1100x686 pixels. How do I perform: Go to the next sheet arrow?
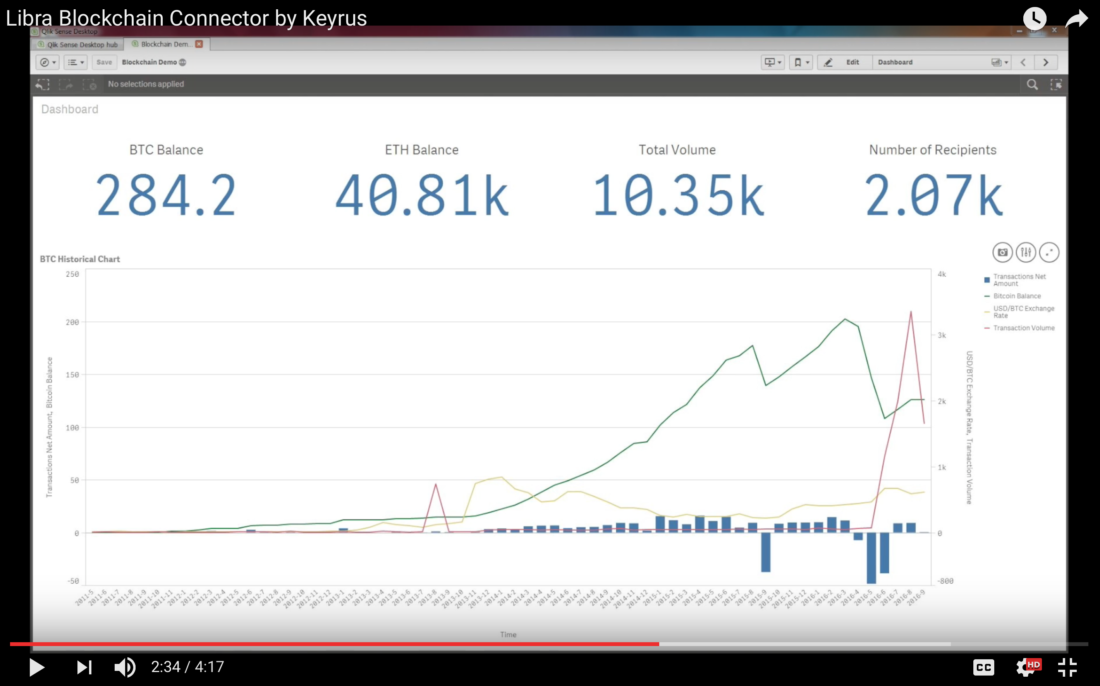tap(1045, 62)
